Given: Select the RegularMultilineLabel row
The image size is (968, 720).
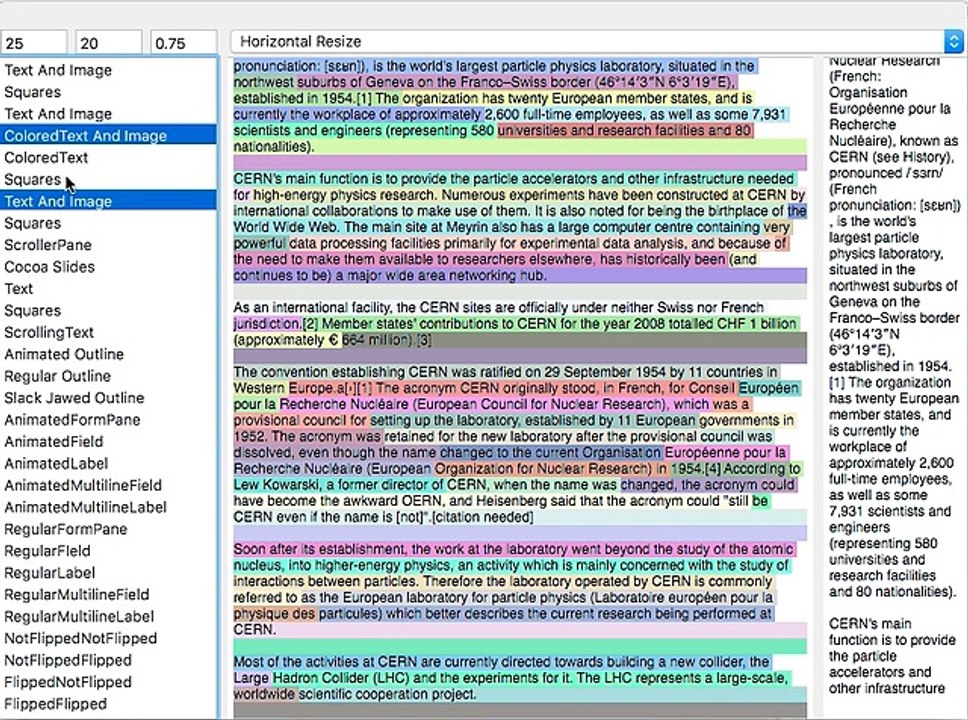Looking at the screenshot, I should pos(109,616).
